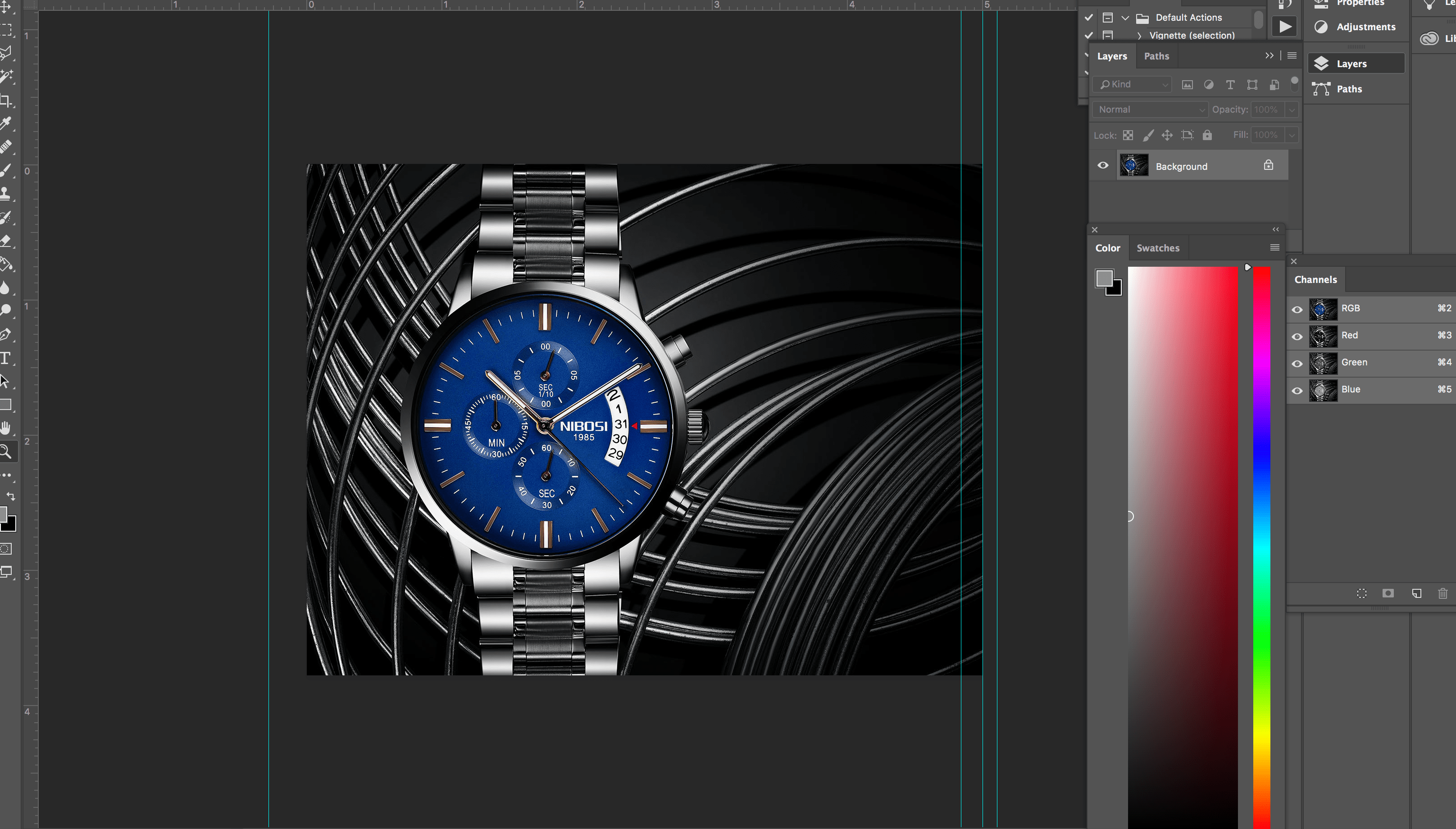1456x829 pixels.
Task: Select the Dodge tool
Action: [x=6, y=311]
